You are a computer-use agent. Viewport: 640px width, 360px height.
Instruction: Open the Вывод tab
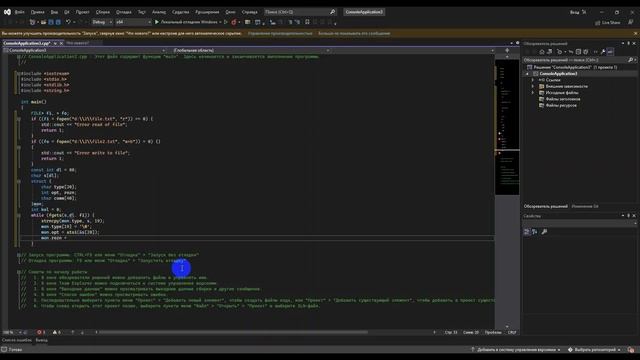tap(41, 340)
